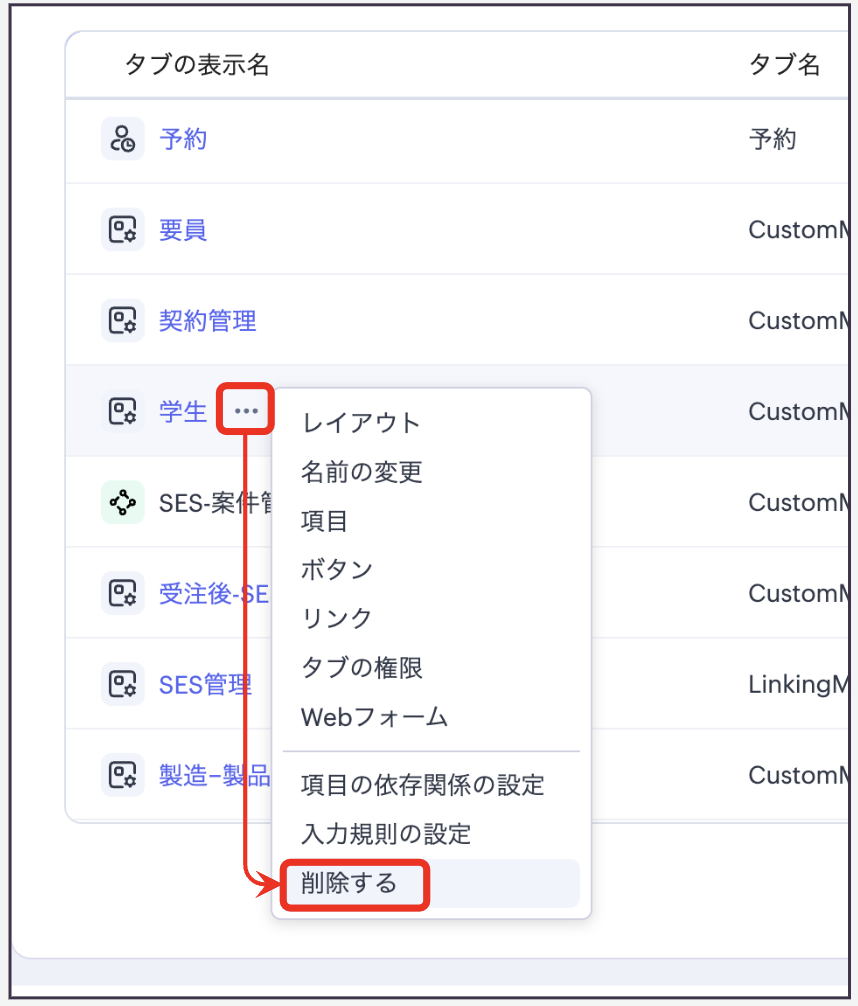Click the SES管理 module icon

[x=122, y=684]
